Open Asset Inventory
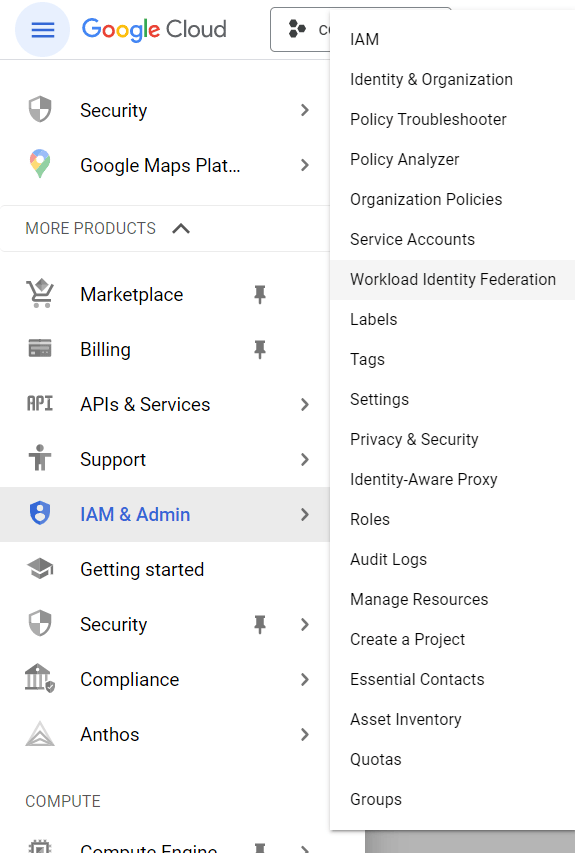Screen dimensions: 575x853 tap(406, 719)
